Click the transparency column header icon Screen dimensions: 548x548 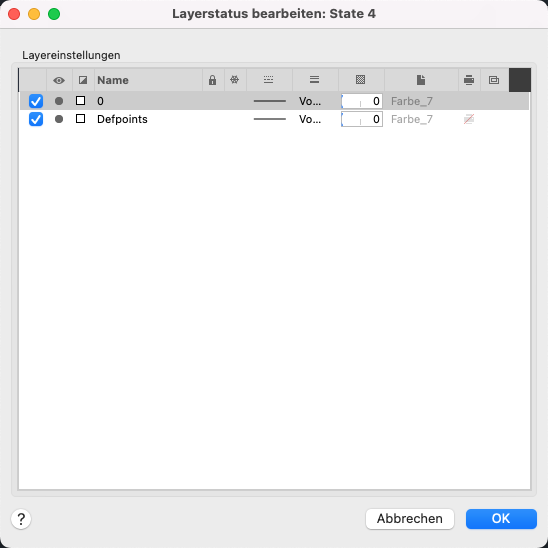point(360,80)
